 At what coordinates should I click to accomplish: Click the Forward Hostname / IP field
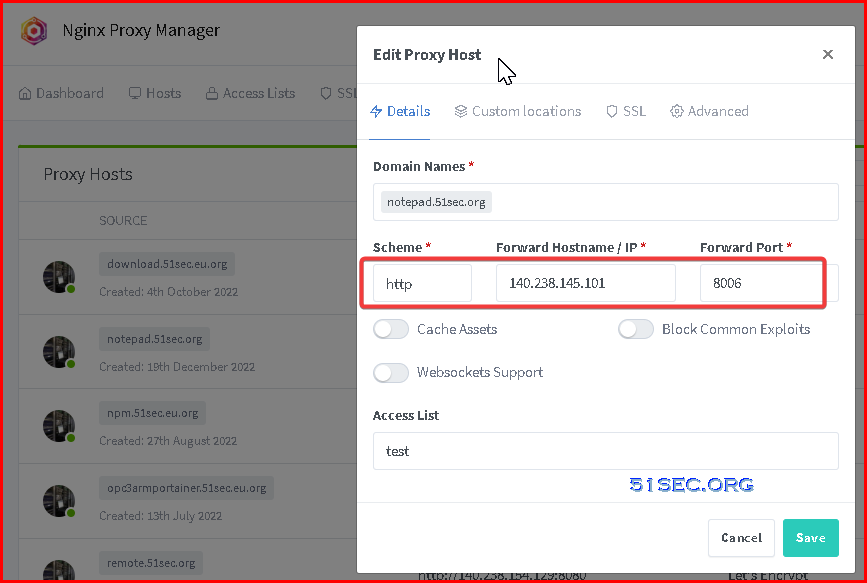pyautogui.click(x=586, y=283)
